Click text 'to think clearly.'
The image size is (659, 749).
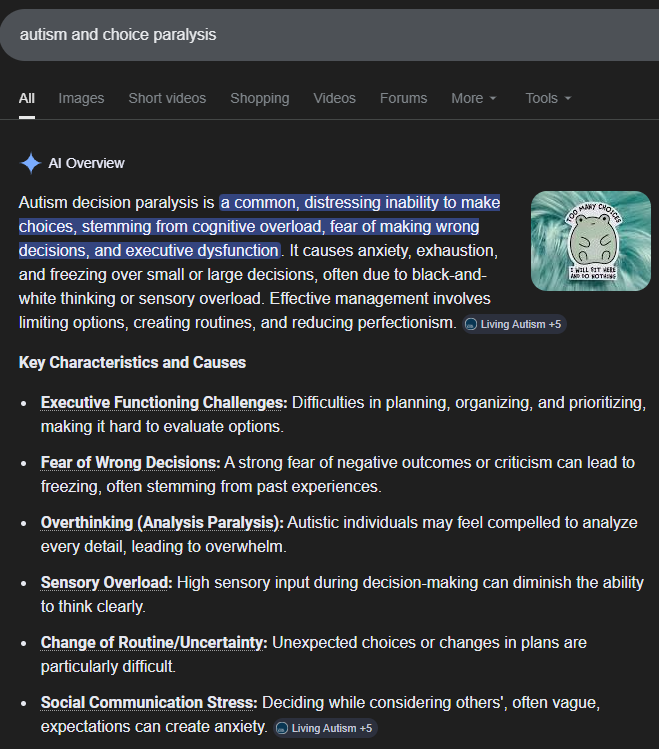pyautogui.click(x=93, y=607)
